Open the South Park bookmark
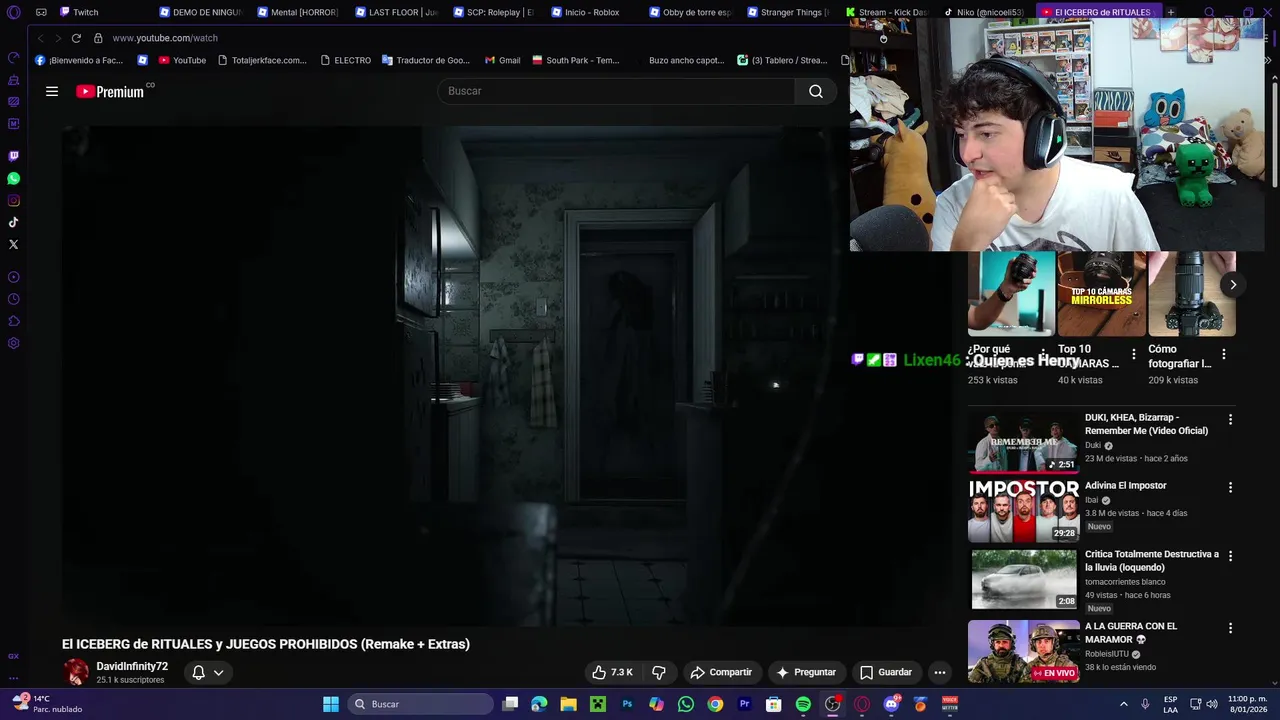1280x720 pixels. click(x=575, y=60)
